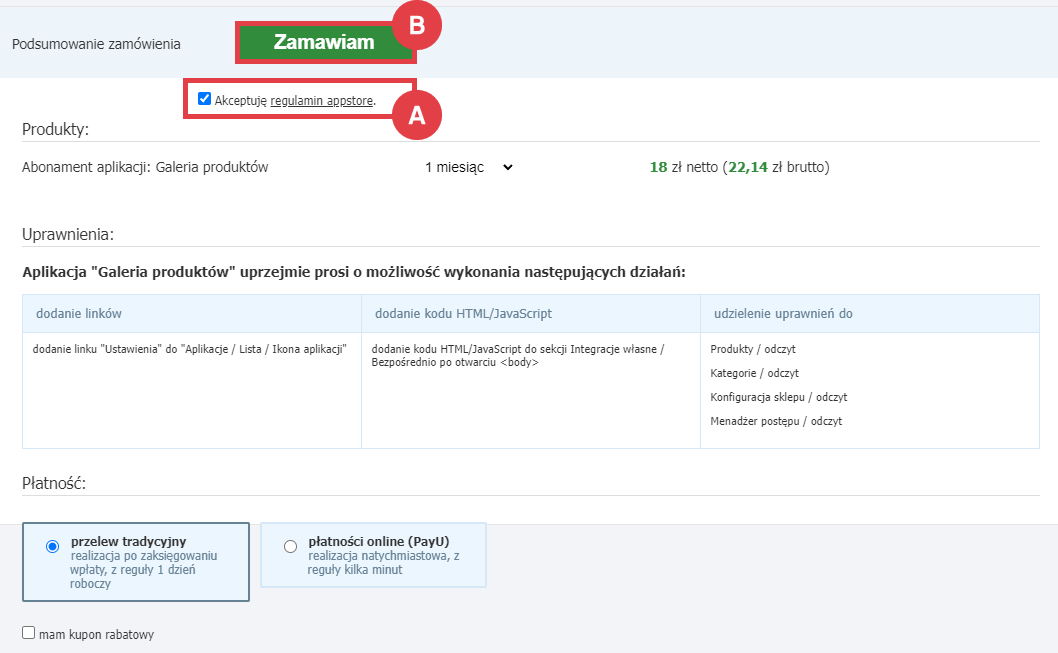Screen dimensions: 1058x653
Task: Click the Abonament aplikacji: Galeria produktów label
Action: (145, 167)
